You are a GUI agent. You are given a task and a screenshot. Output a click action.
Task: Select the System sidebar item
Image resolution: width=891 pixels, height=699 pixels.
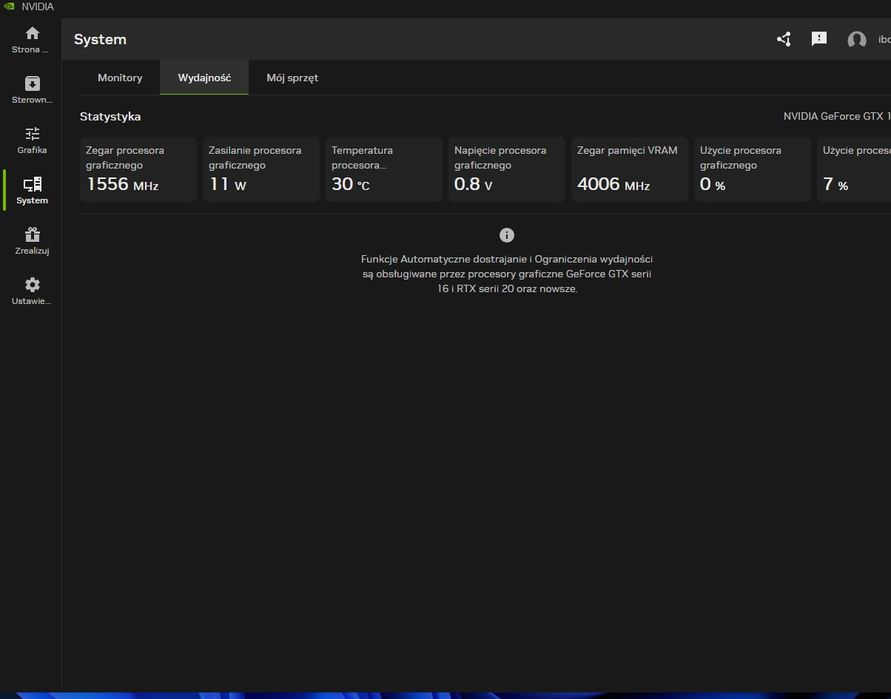tap(31, 190)
